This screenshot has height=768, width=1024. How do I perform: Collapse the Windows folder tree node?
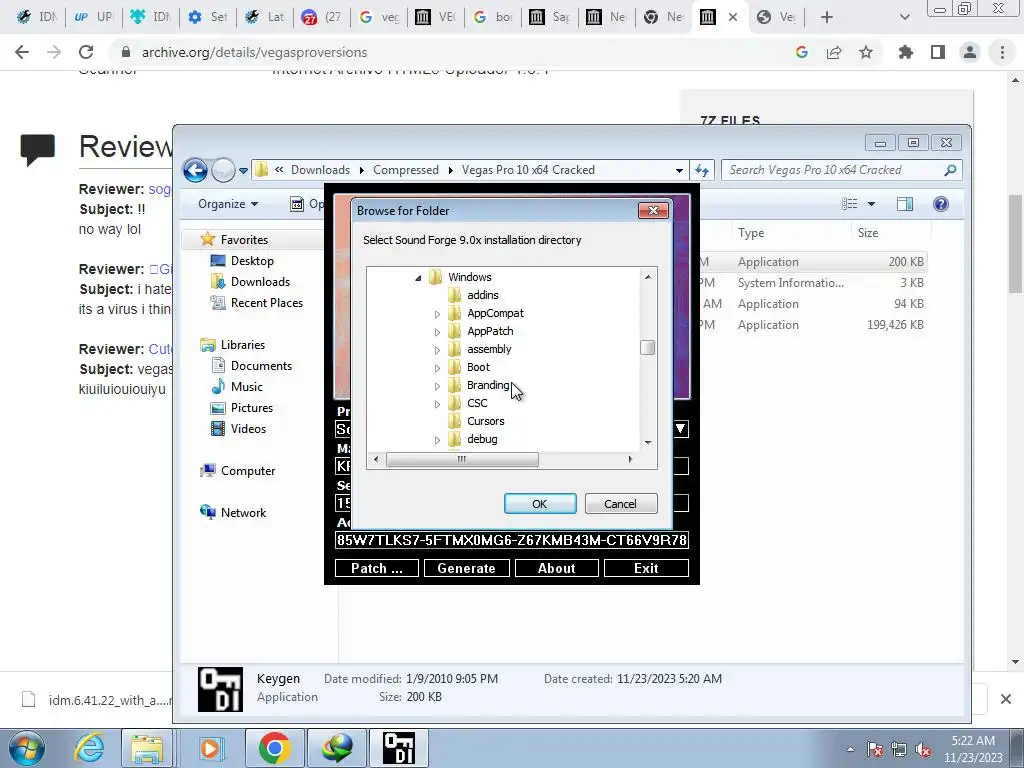418,278
